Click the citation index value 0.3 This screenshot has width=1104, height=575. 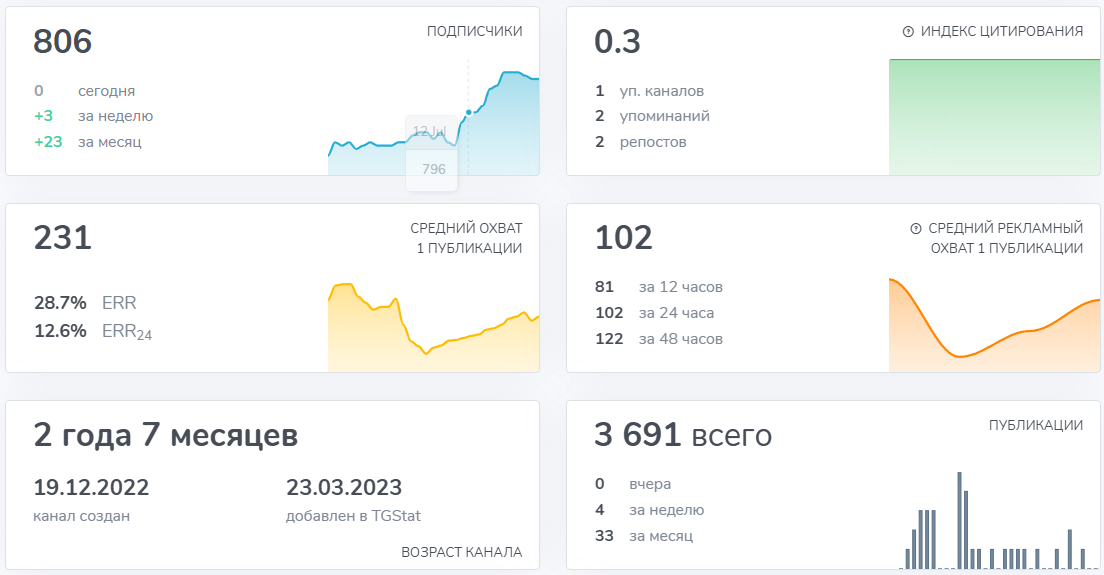click(617, 42)
